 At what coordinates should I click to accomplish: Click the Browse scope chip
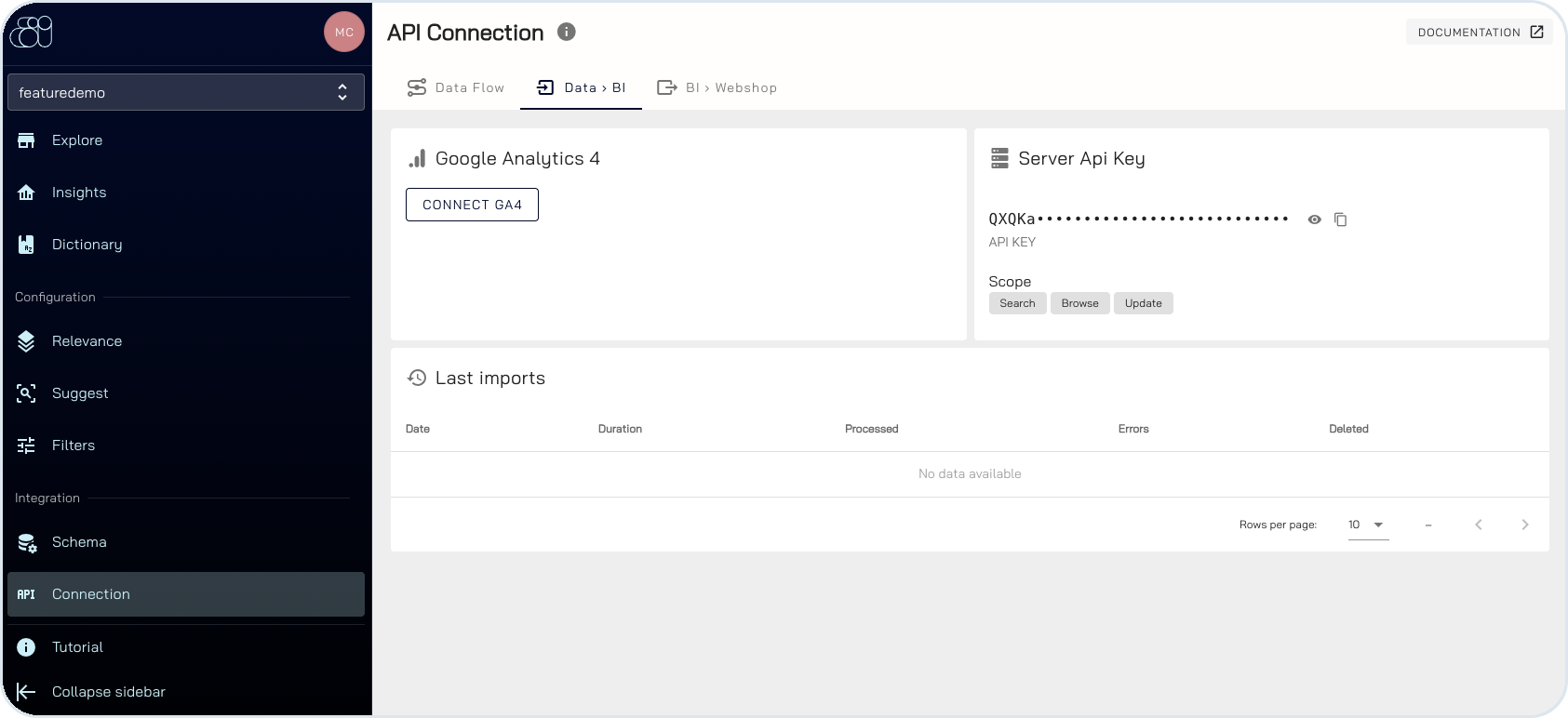tap(1080, 303)
